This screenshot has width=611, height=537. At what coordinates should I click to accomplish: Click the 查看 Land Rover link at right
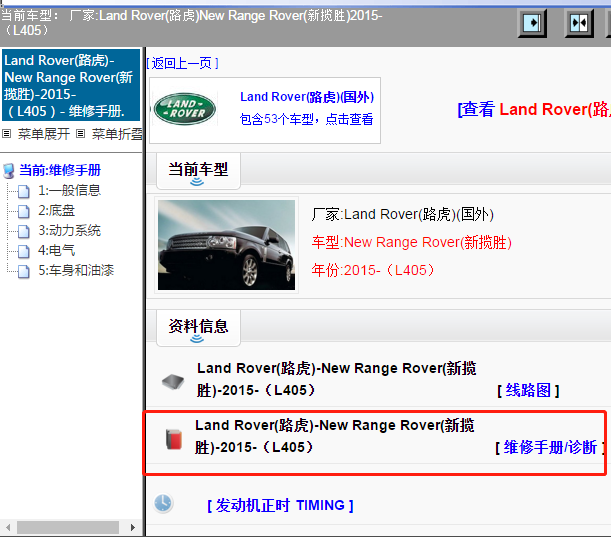[534, 110]
